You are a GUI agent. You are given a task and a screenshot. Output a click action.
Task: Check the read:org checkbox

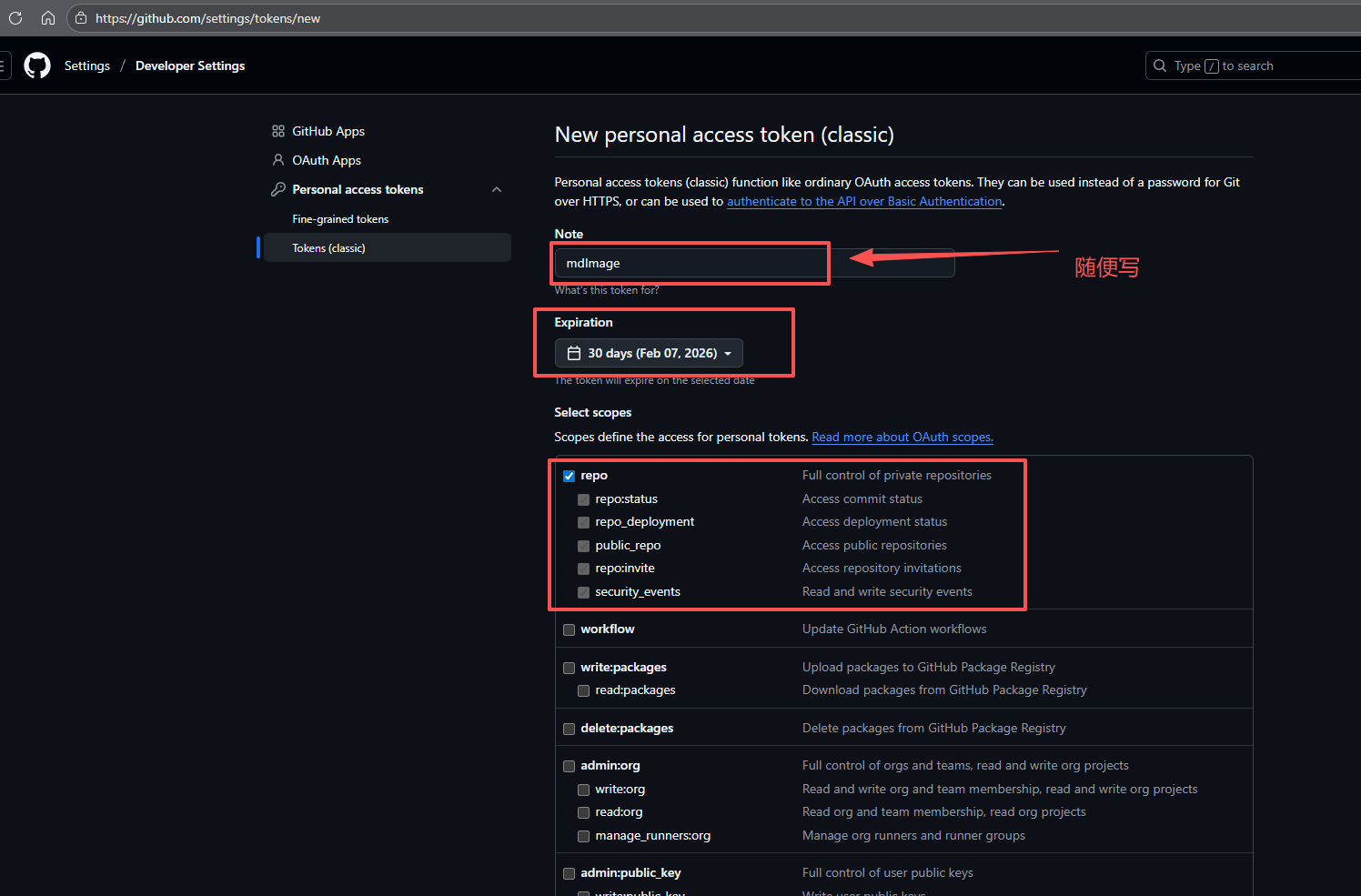click(583, 812)
